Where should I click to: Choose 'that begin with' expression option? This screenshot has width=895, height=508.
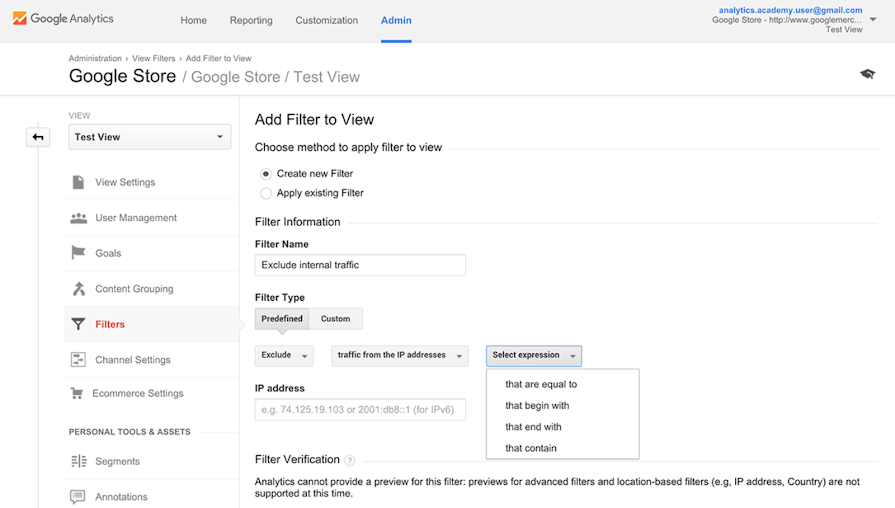coord(537,406)
